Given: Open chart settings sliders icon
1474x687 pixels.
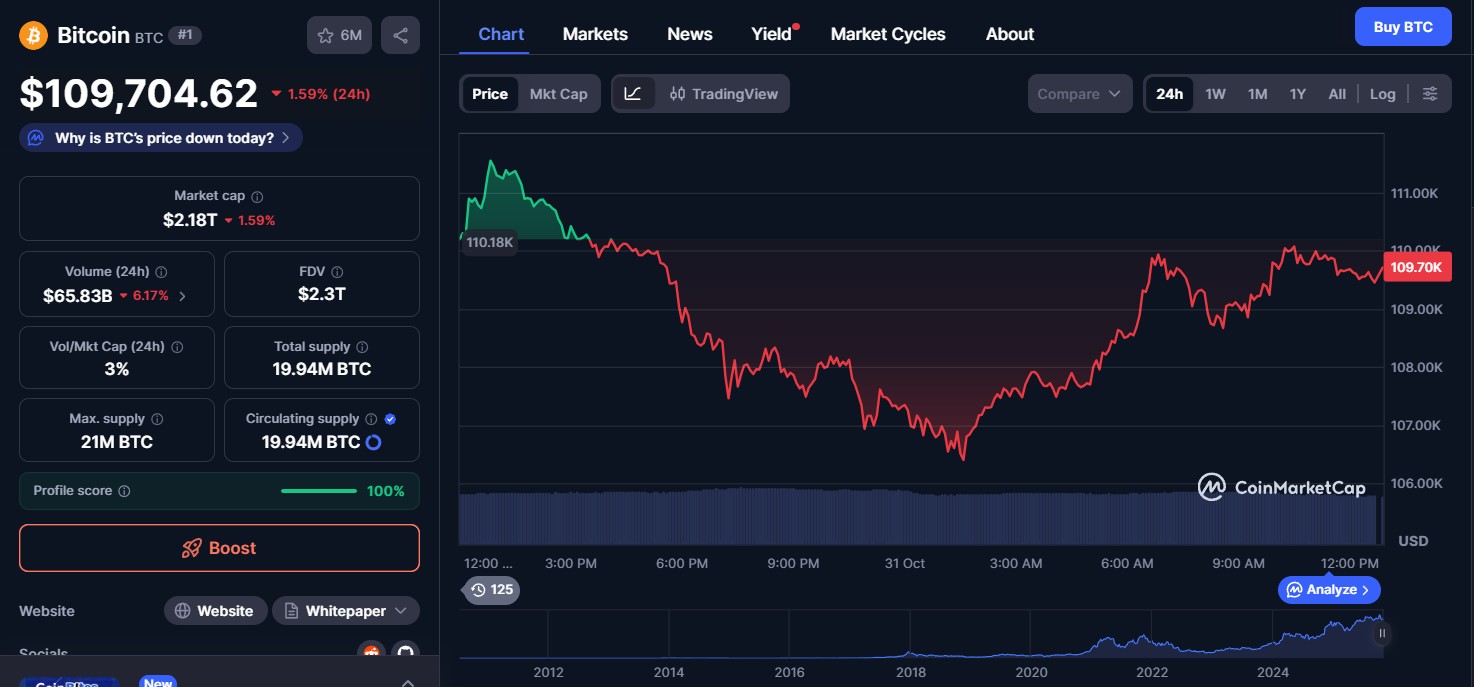Looking at the screenshot, I should coord(1430,94).
